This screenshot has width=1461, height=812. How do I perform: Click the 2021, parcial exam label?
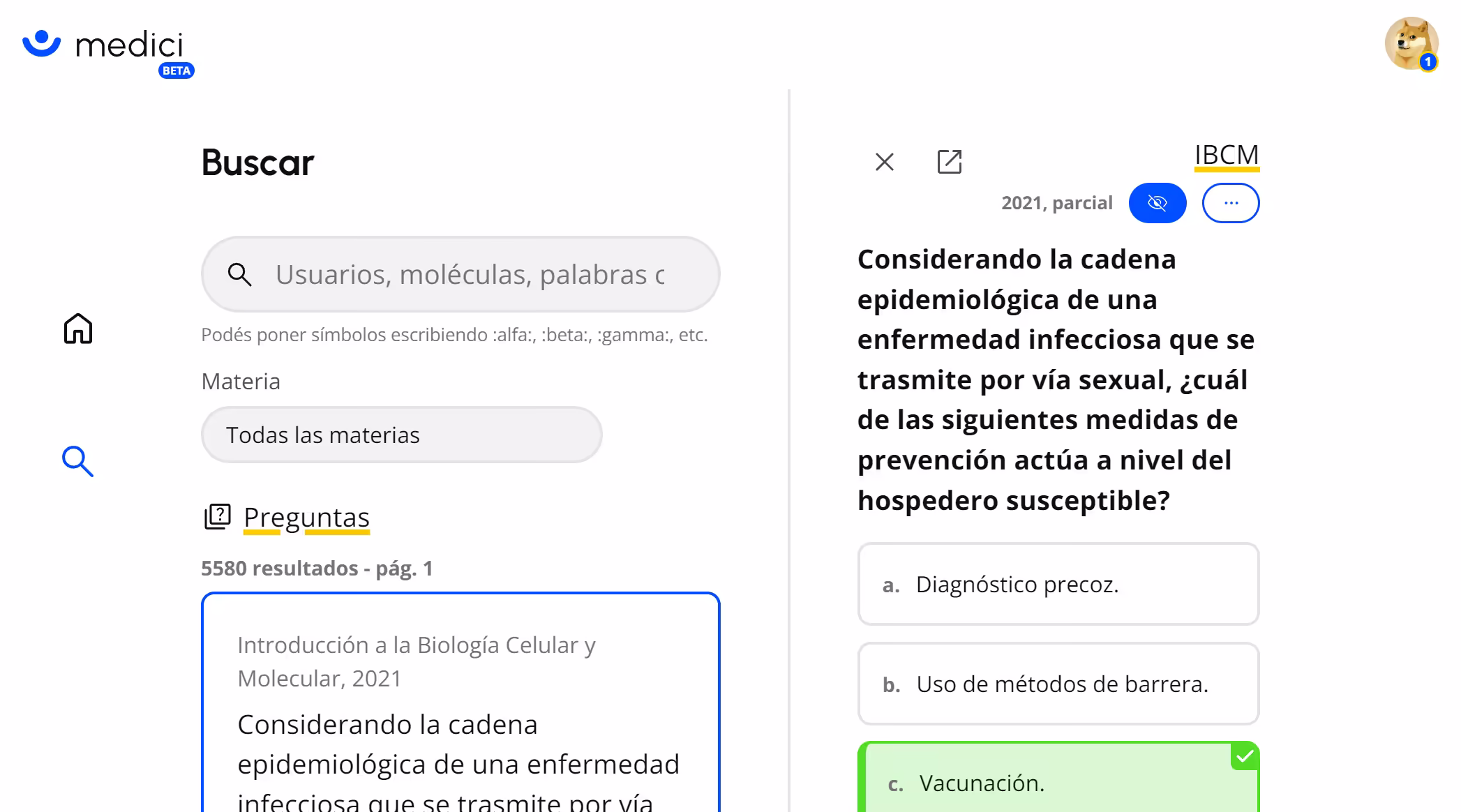pos(1057,202)
